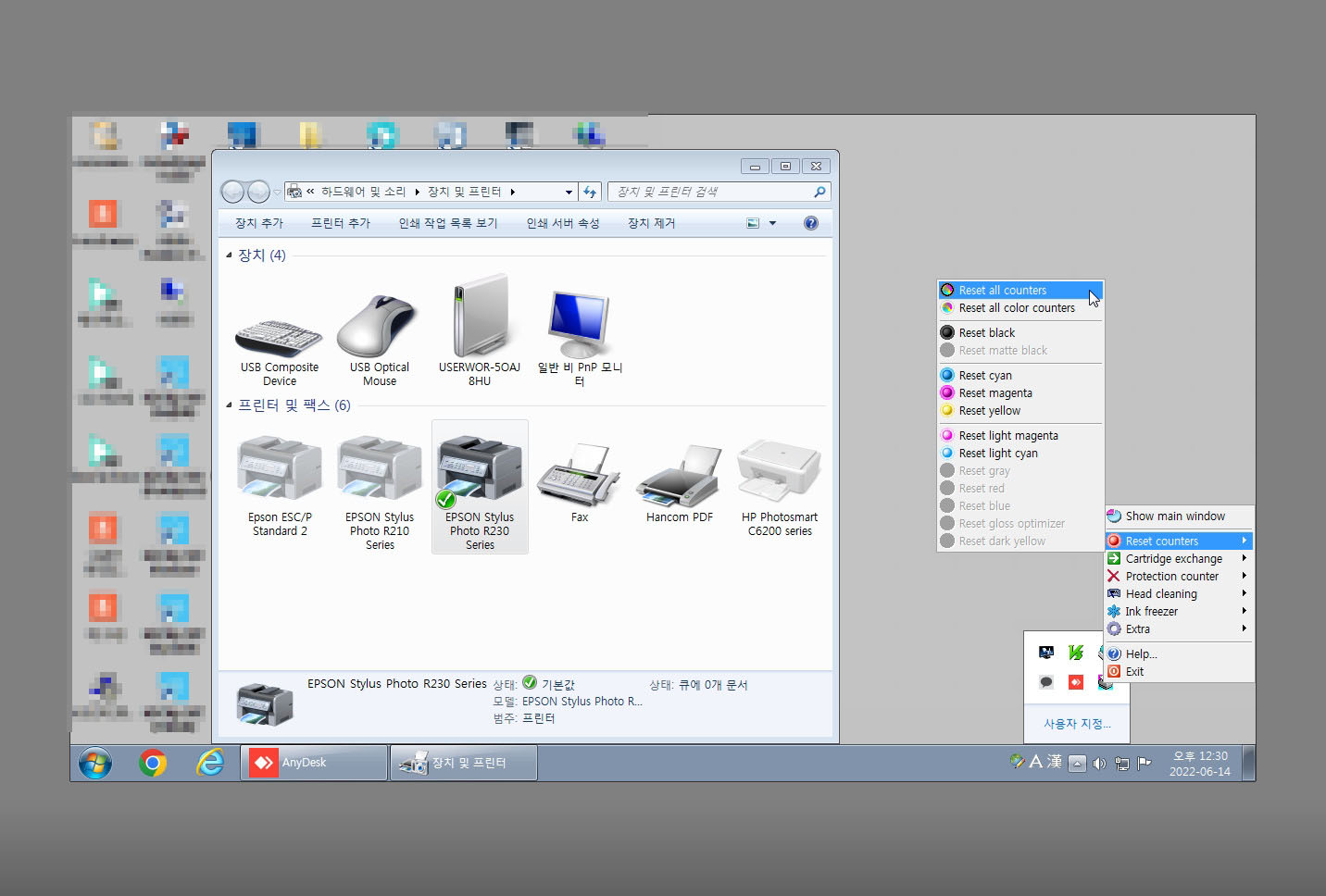Expand the Extra submenu arrow

[x=1245, y=628]
